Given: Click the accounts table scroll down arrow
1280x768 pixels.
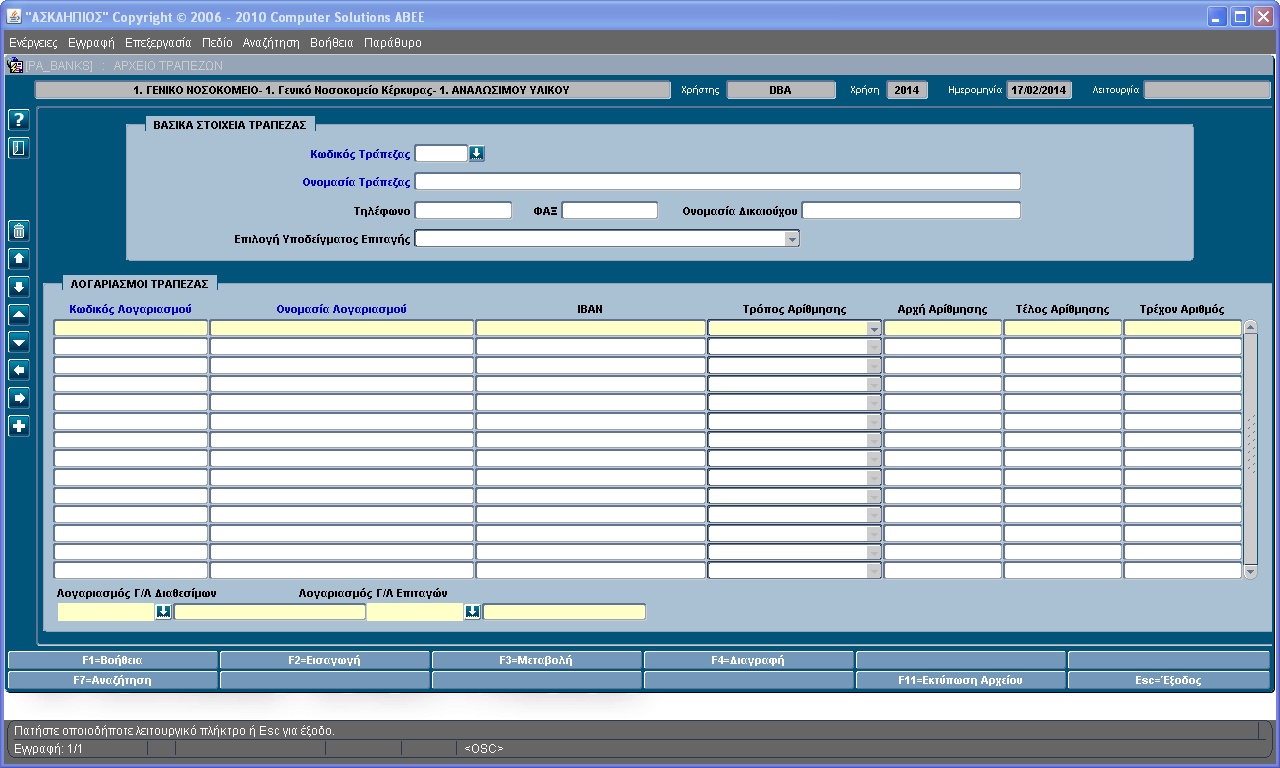Looking at the screenshot, I should 1250,572.
